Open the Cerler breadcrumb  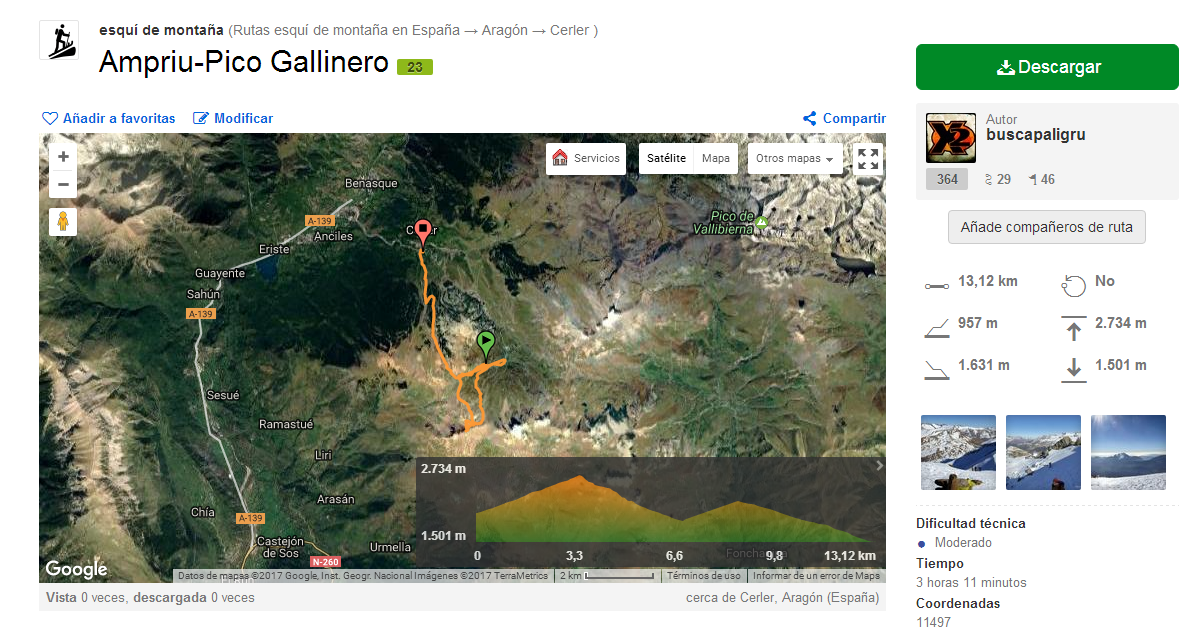(569, 30)
